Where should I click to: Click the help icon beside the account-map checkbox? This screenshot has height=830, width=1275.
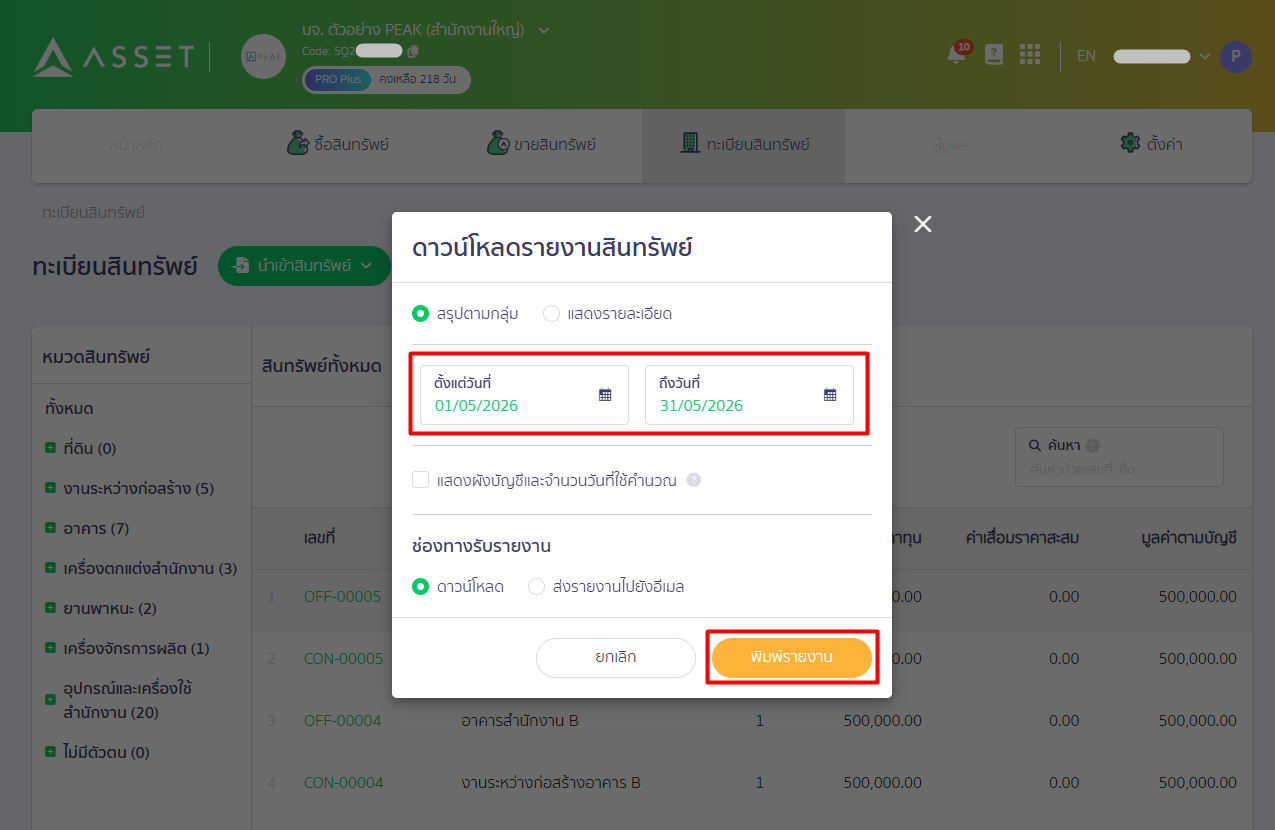[x=693, y=480]
